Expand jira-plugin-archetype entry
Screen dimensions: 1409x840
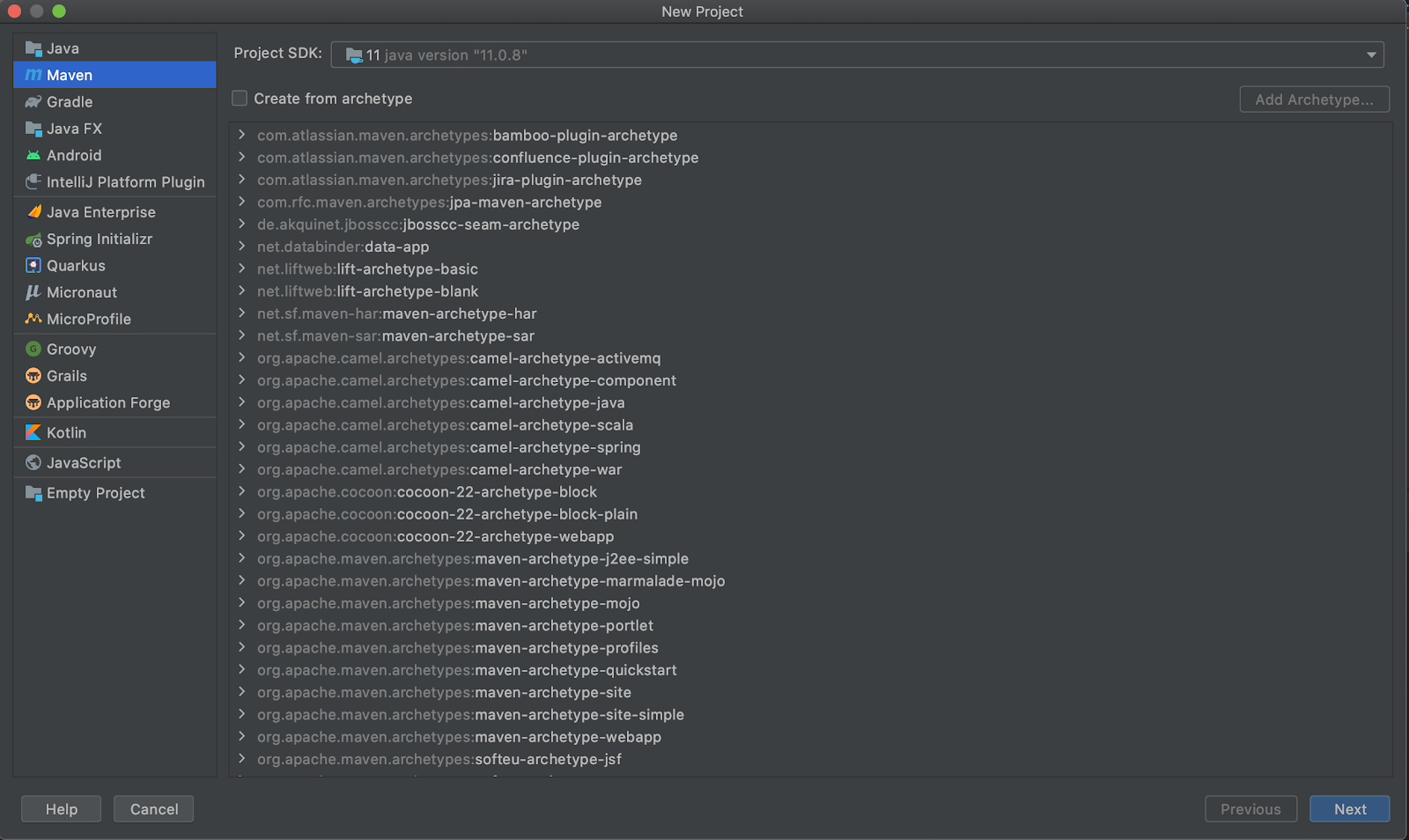tap(241, 180)
